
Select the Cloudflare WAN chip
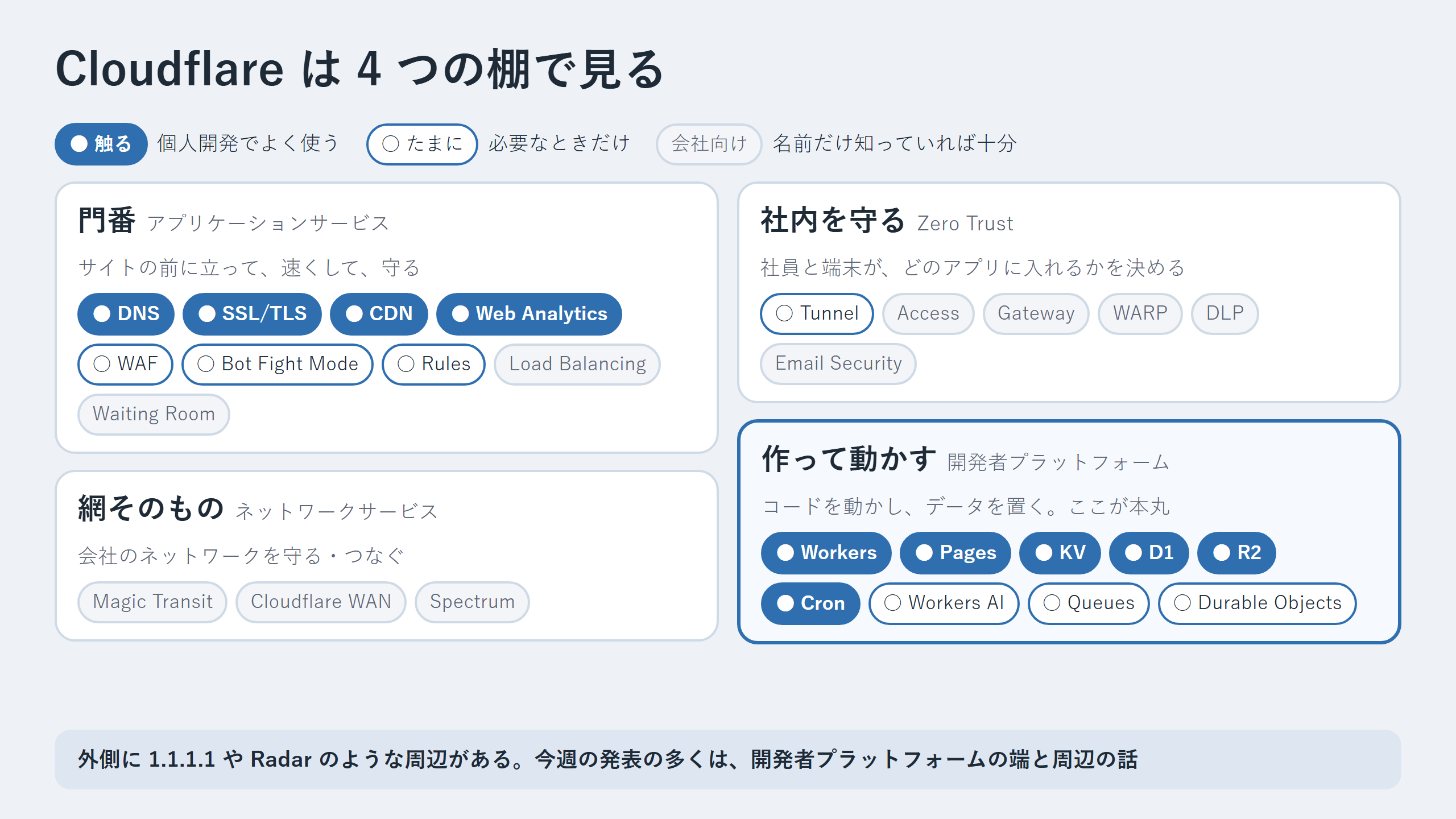[321, 602]
